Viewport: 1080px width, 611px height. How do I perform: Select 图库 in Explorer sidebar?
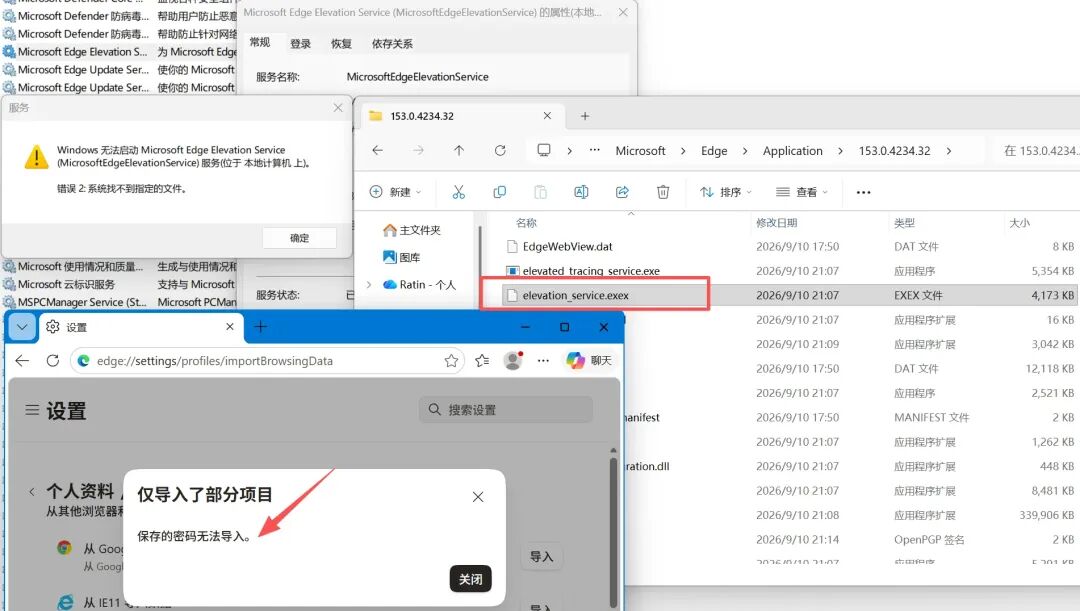coord(402,257)
